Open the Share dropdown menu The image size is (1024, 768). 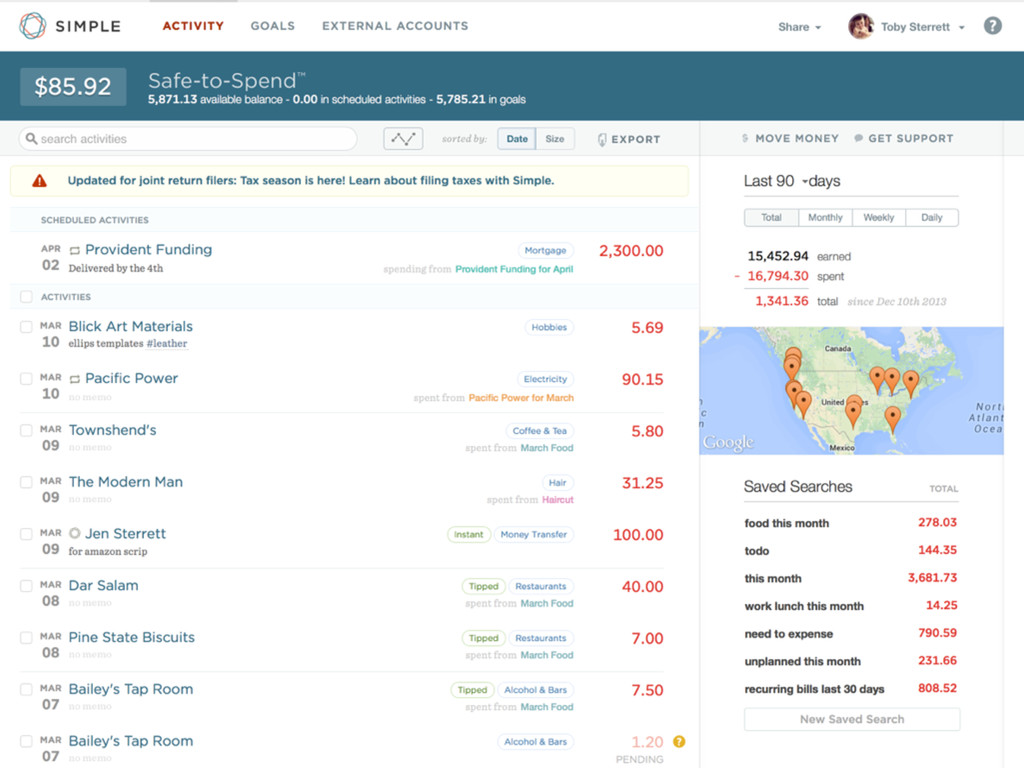coord(799,27)
